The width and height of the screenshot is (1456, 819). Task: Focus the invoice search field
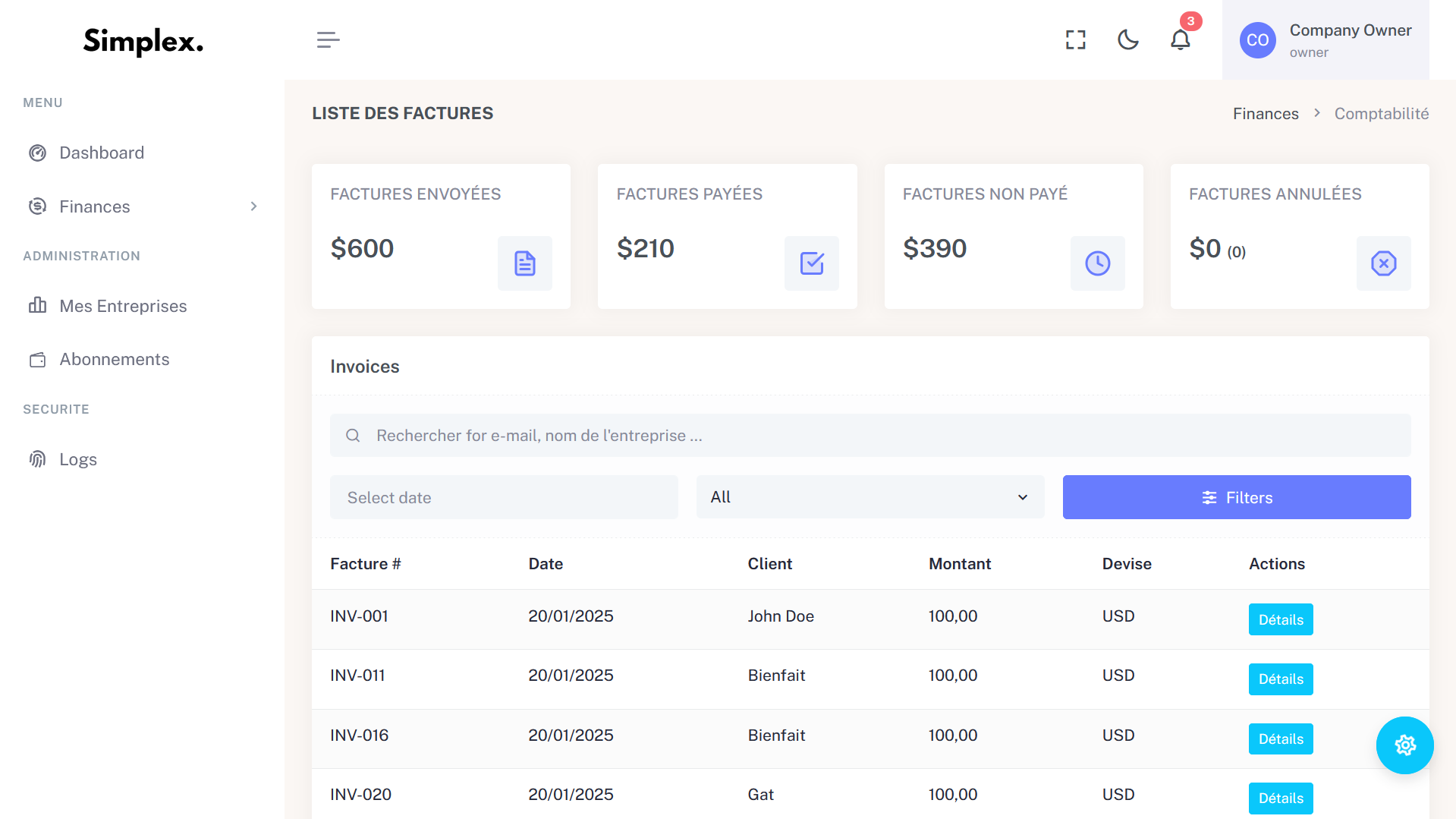(x=870, y=436)
